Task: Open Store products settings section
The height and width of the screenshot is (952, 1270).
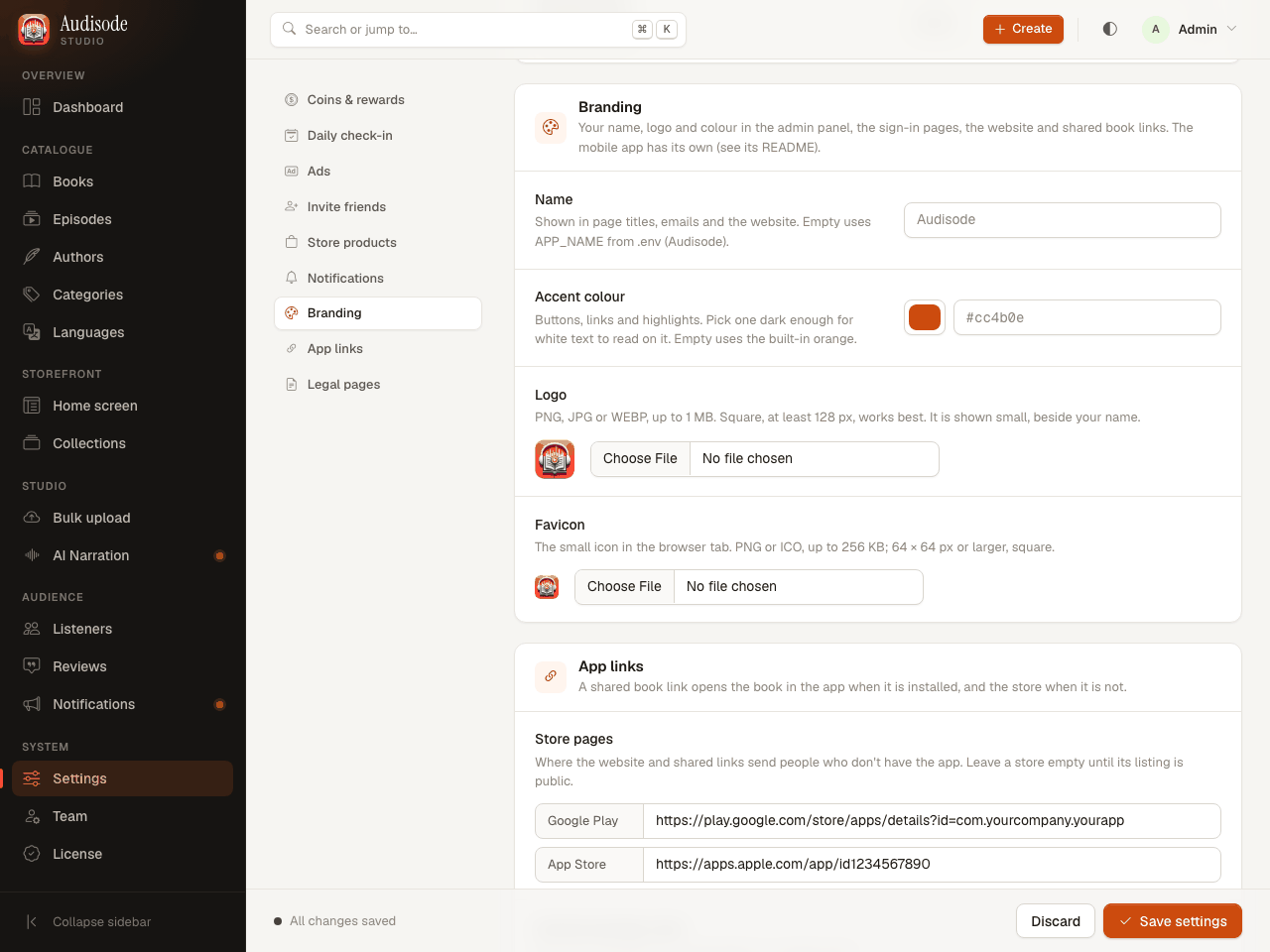Action: 378,243
